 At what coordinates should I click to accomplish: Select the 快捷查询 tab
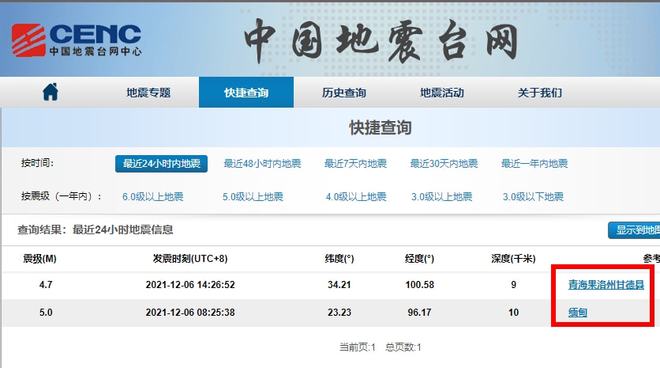pos(246,92)
